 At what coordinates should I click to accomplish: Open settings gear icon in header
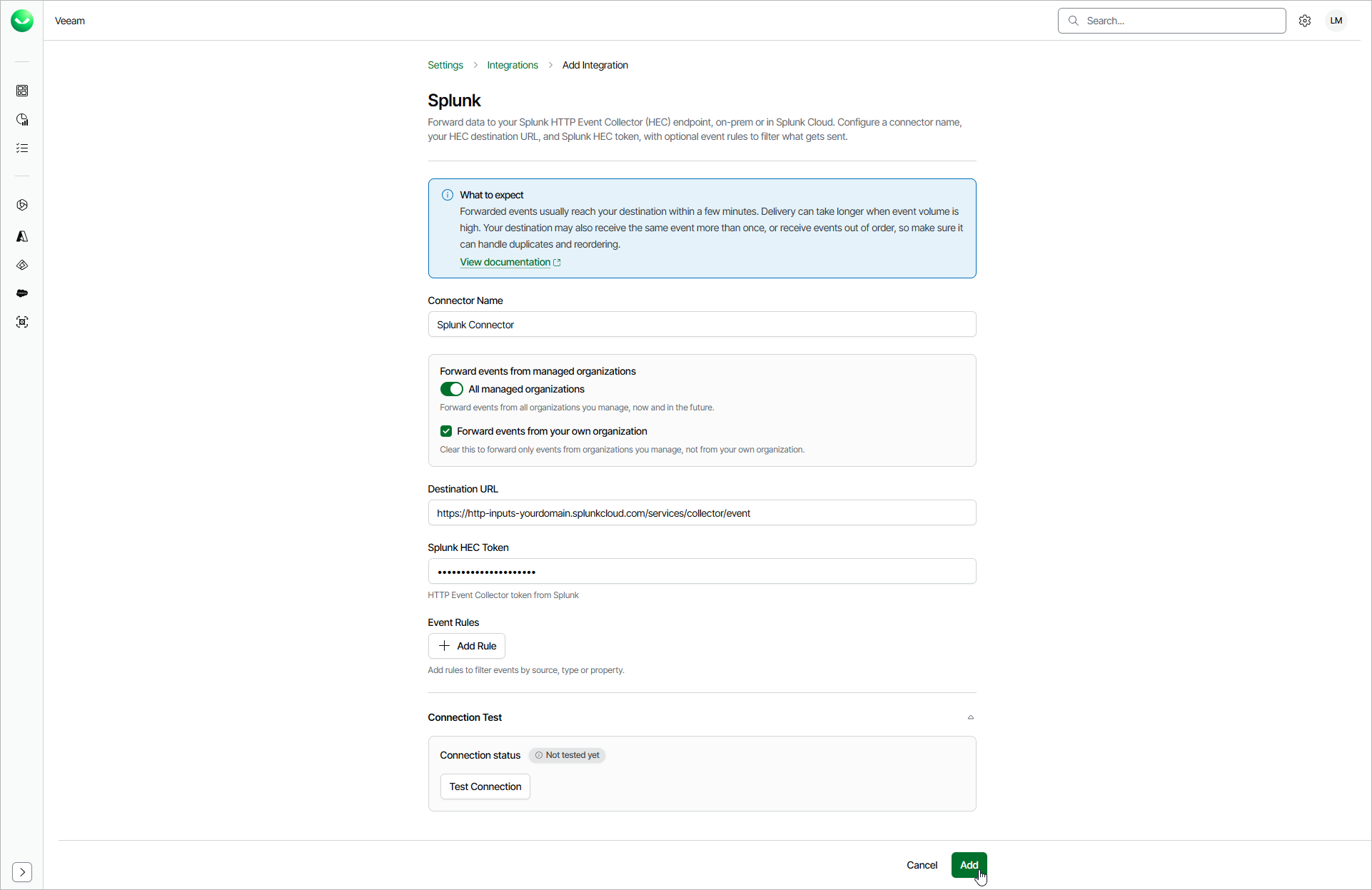(1305, 21)
